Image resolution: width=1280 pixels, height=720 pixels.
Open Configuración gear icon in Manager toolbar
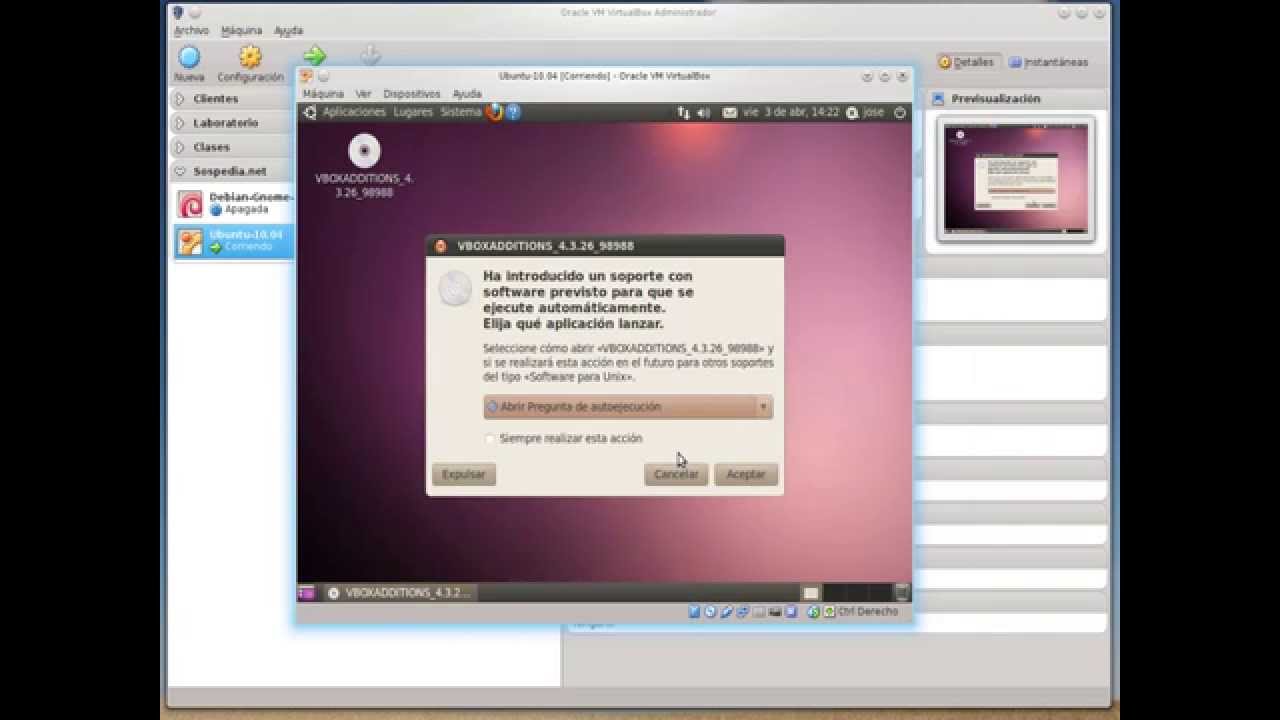[x=250, y=57]
